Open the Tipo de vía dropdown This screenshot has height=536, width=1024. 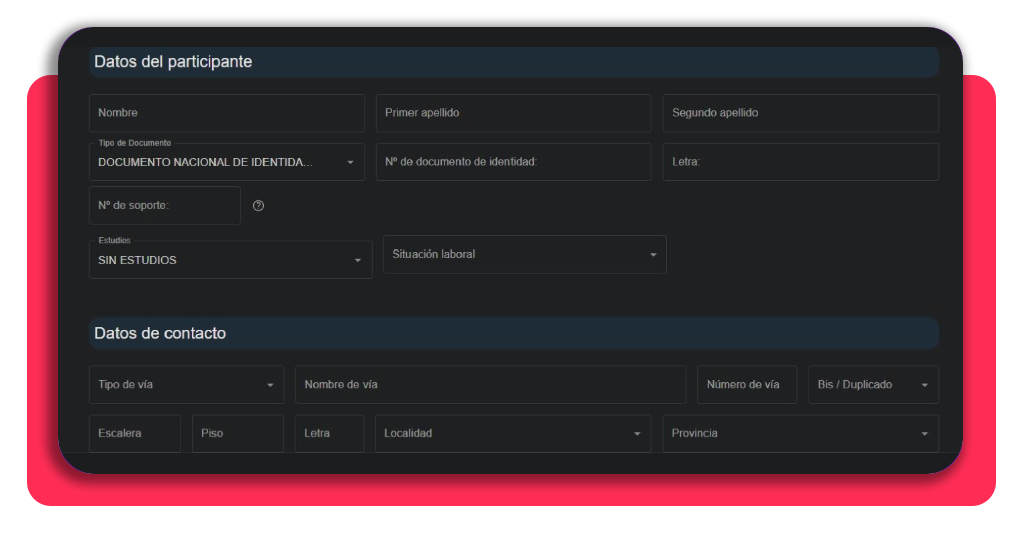[186, 385]
